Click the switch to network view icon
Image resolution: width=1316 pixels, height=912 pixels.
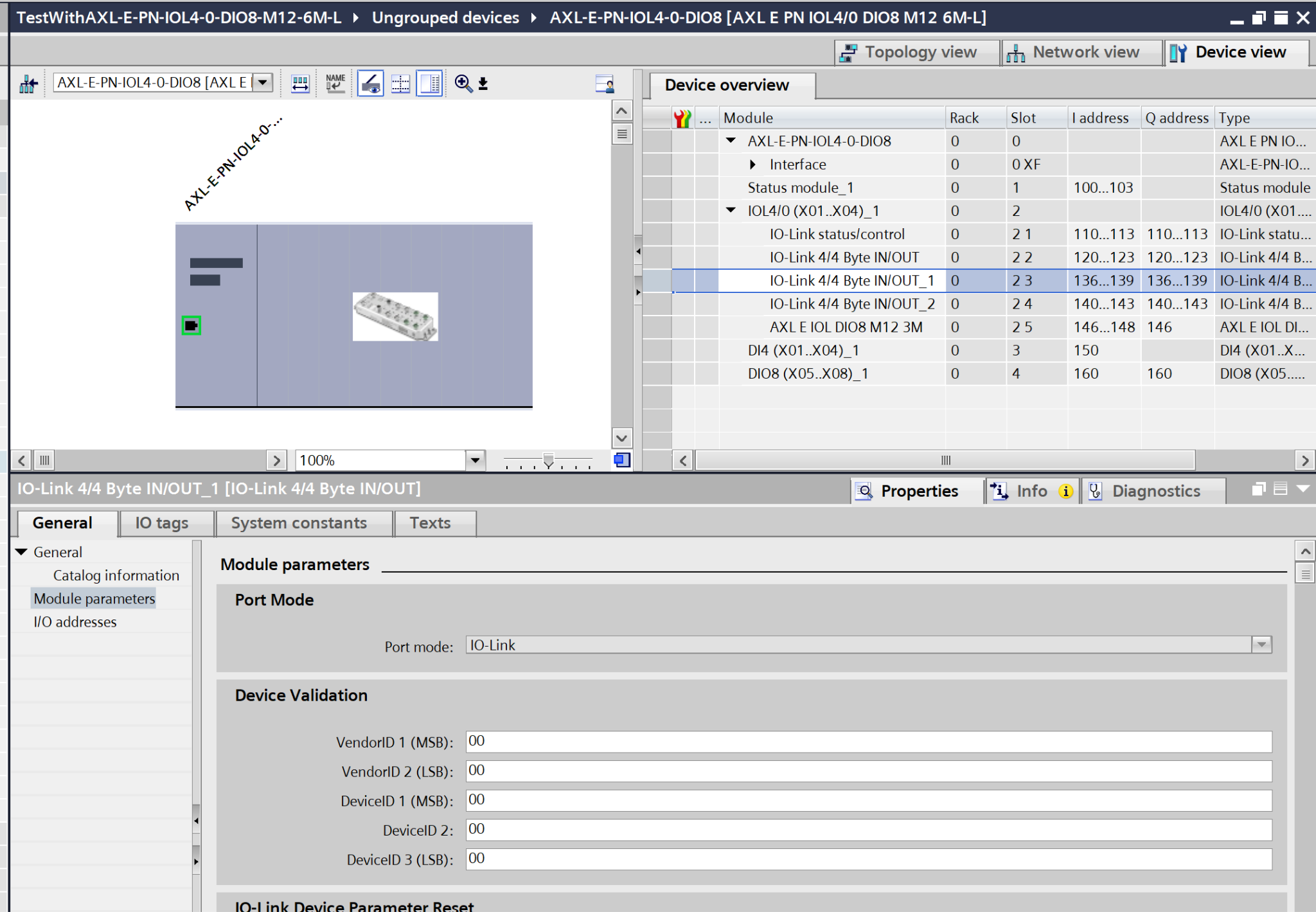coord(28,84)
